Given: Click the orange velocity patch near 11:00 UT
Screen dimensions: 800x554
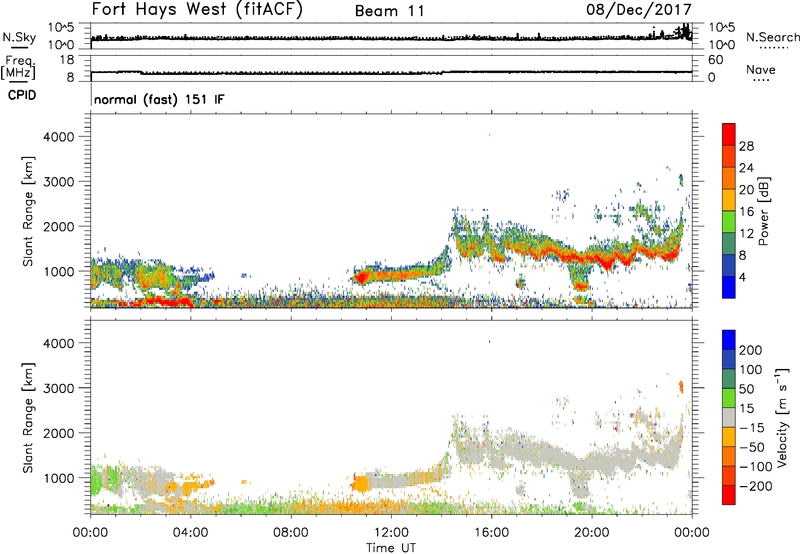Looking at the screenshot, I should pyautogui.click(x=360, y=484).
